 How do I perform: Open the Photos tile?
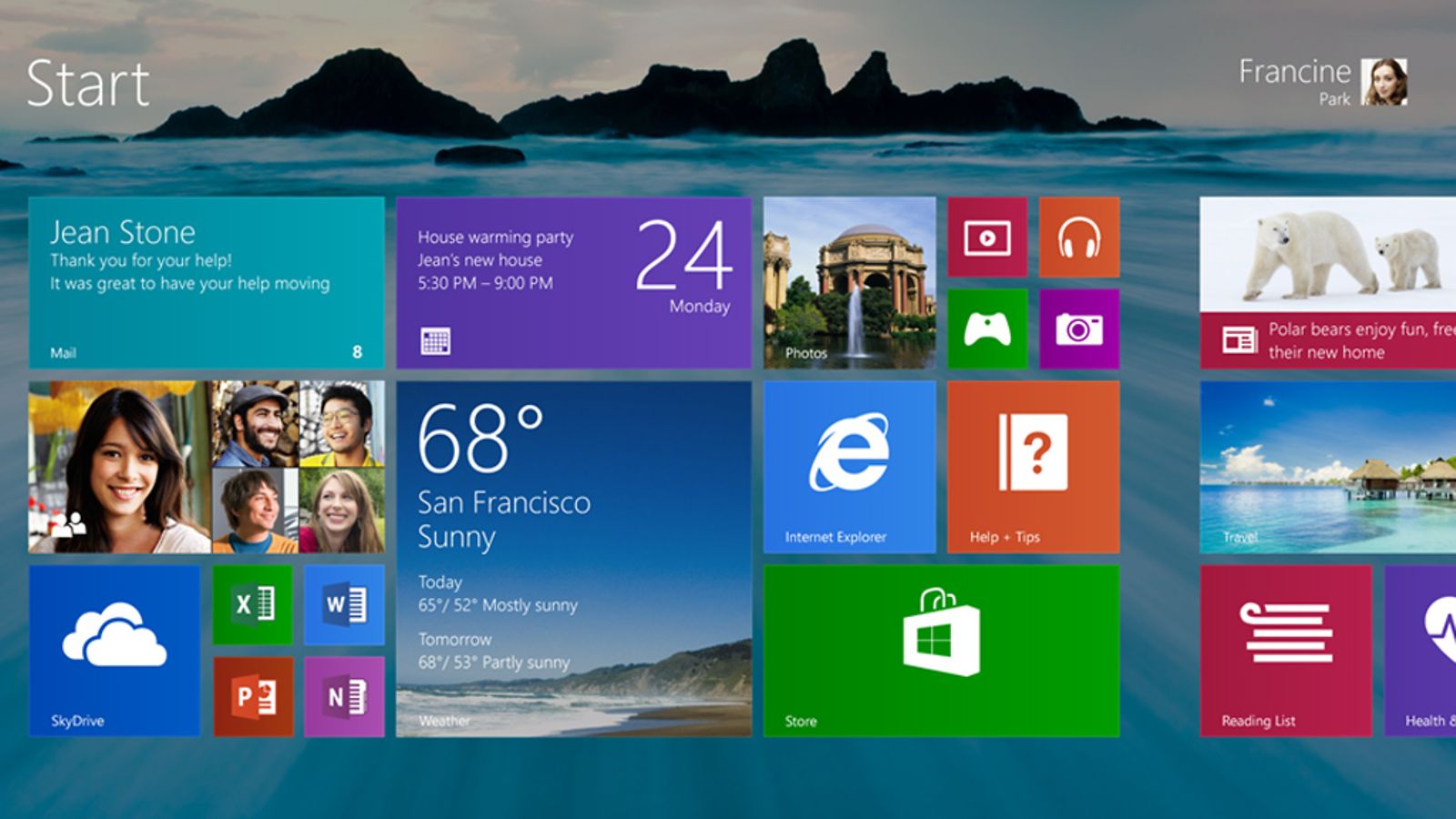(850, 283)
